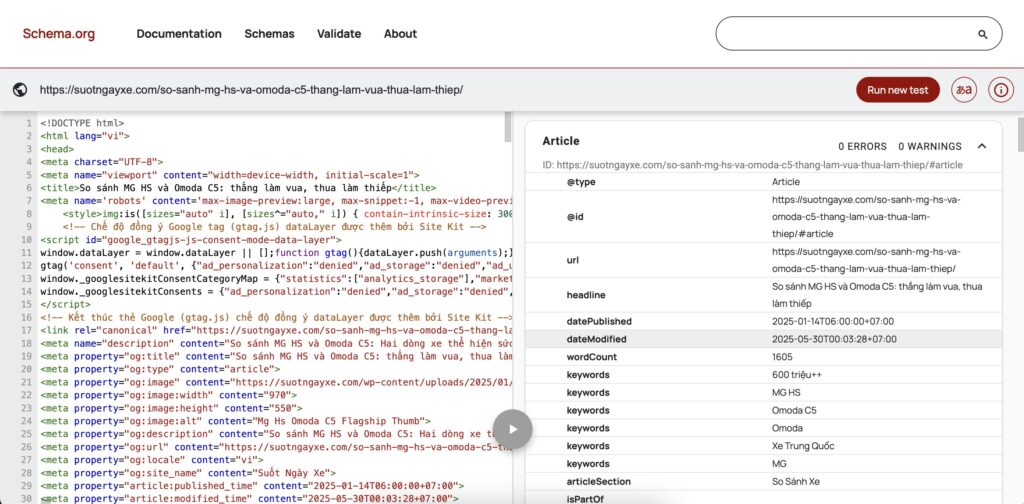Select the wordCount value 1605
Image resolution: width=1024 pixels, height=504 pixels.
pyautogui.click(x=782, y=357)
